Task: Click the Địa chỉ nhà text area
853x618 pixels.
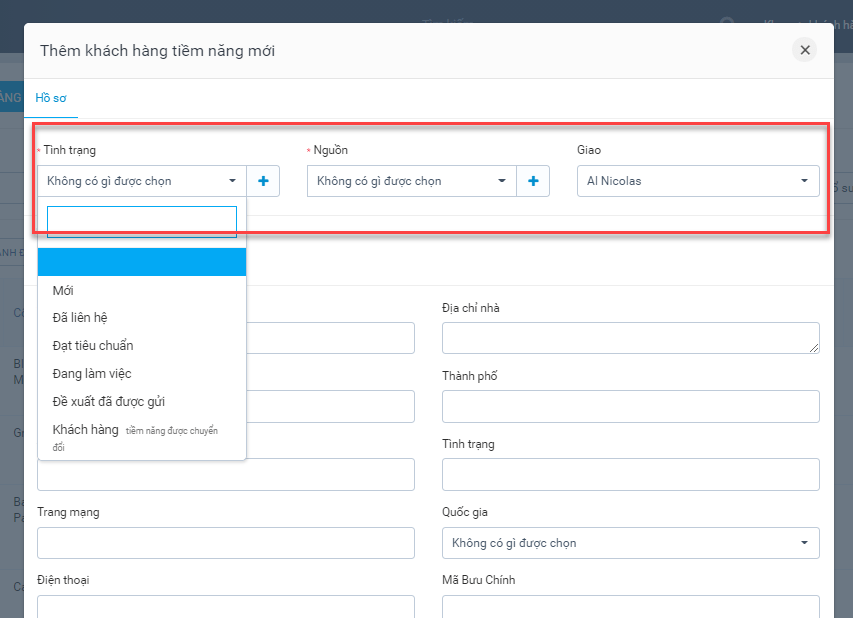Action: point(630,338)
